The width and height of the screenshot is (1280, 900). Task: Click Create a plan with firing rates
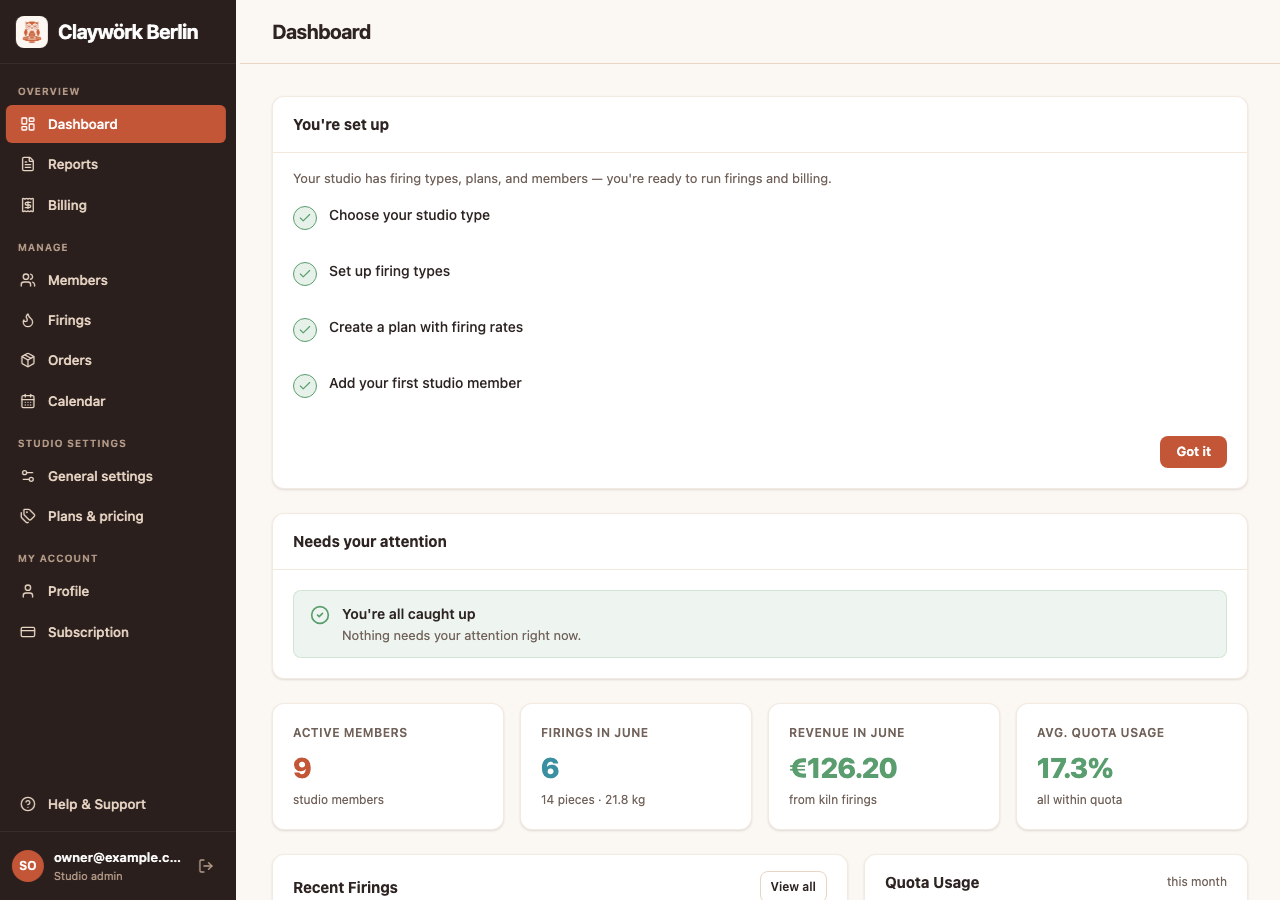point(426,327)
